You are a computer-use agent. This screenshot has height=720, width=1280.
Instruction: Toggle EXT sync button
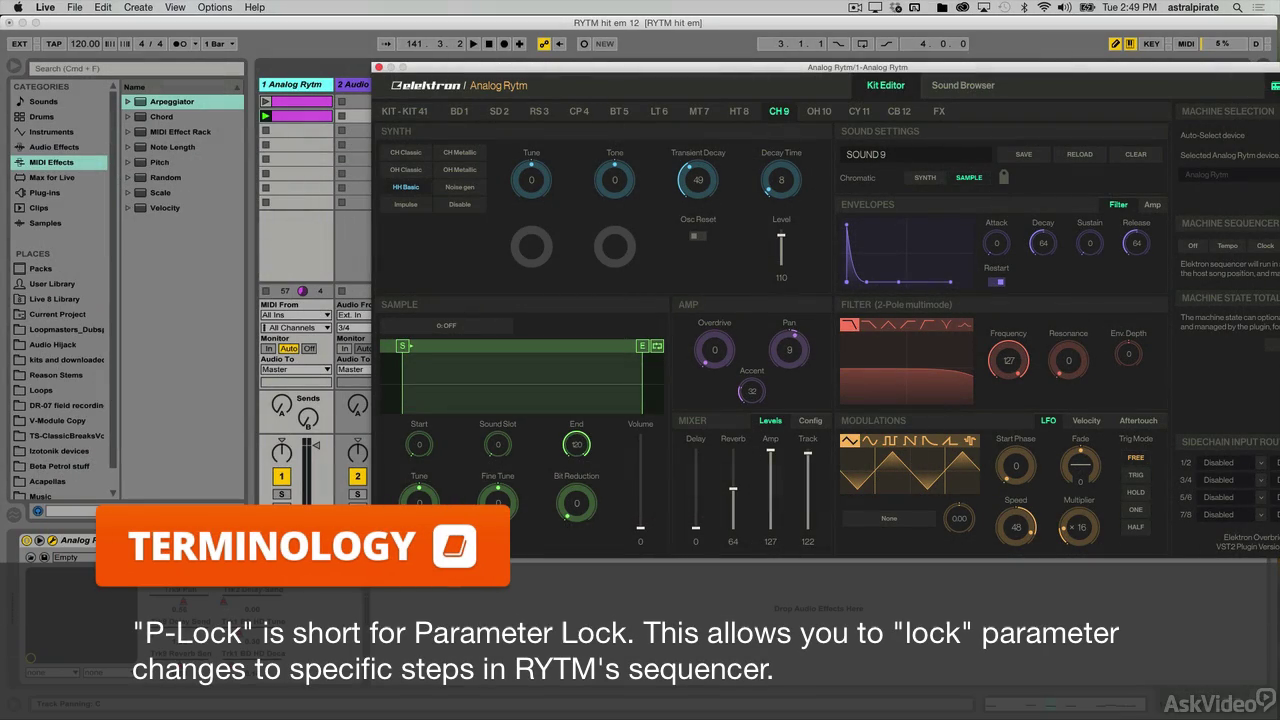point(19,44)
